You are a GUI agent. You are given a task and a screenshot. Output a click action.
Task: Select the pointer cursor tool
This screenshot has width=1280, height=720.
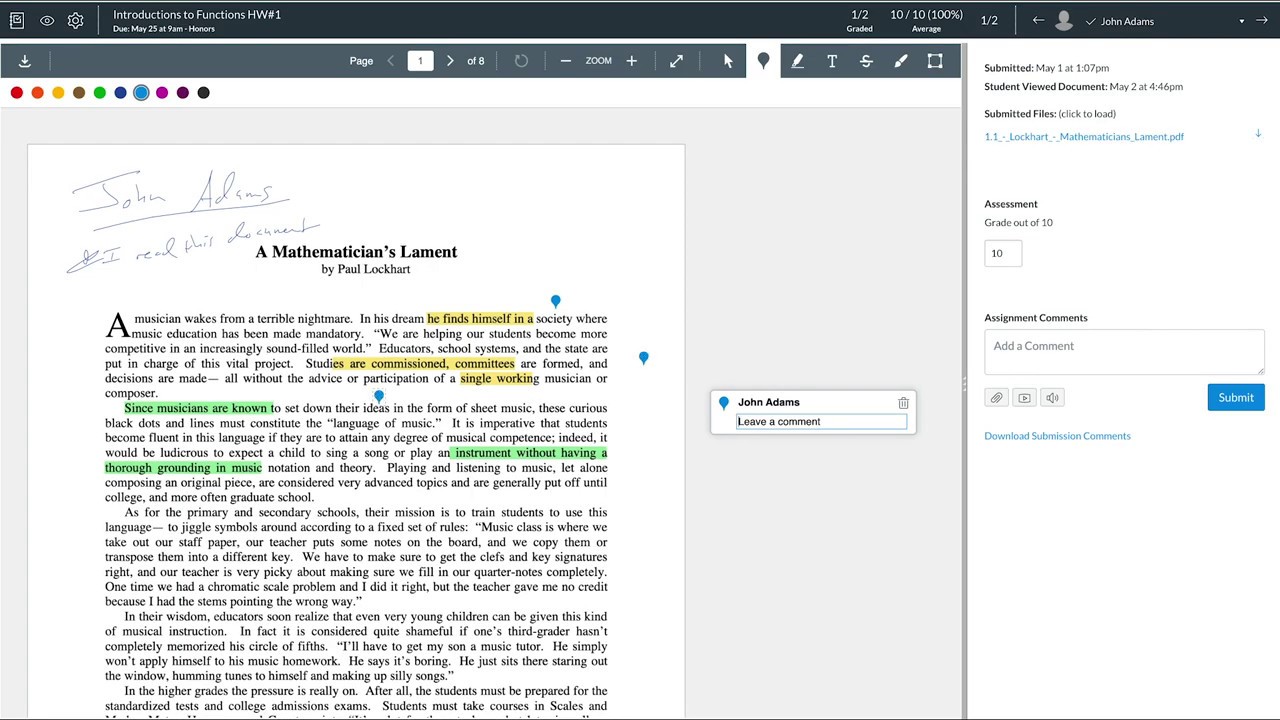coord(728,61)
